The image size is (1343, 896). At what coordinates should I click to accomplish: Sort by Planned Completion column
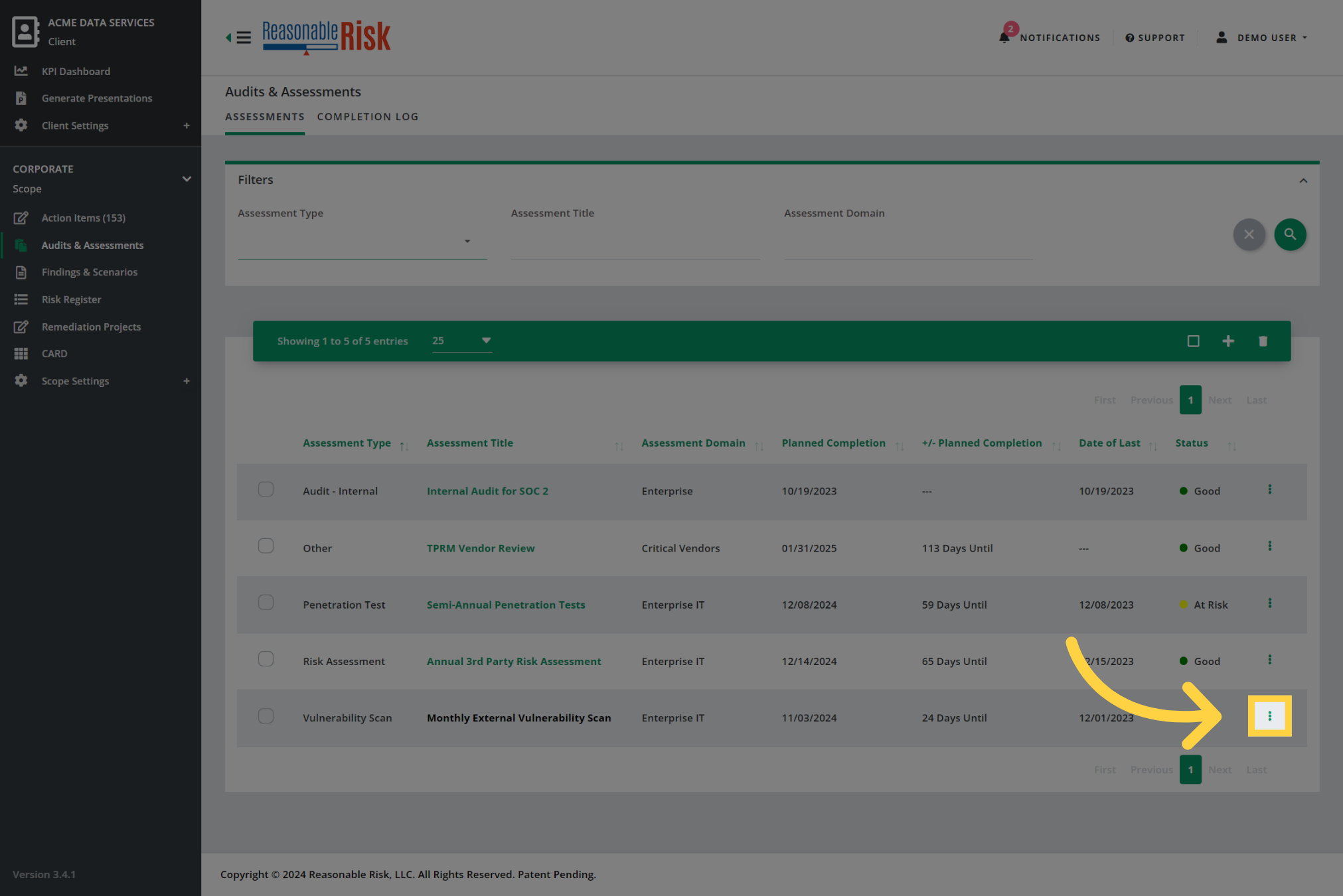click(x=833, y=443)
